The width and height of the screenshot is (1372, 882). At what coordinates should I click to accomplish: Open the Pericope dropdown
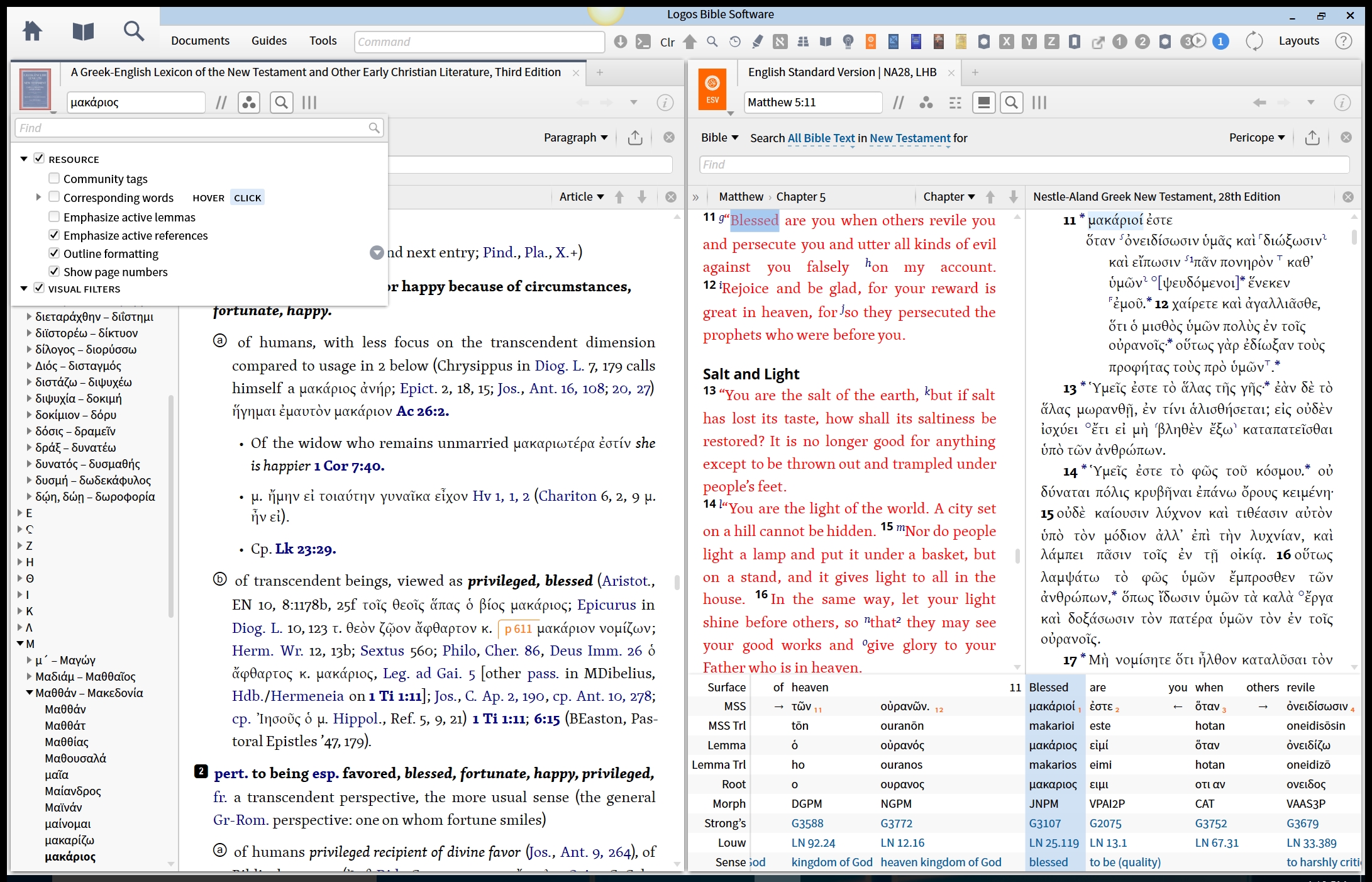point(1256,138)
